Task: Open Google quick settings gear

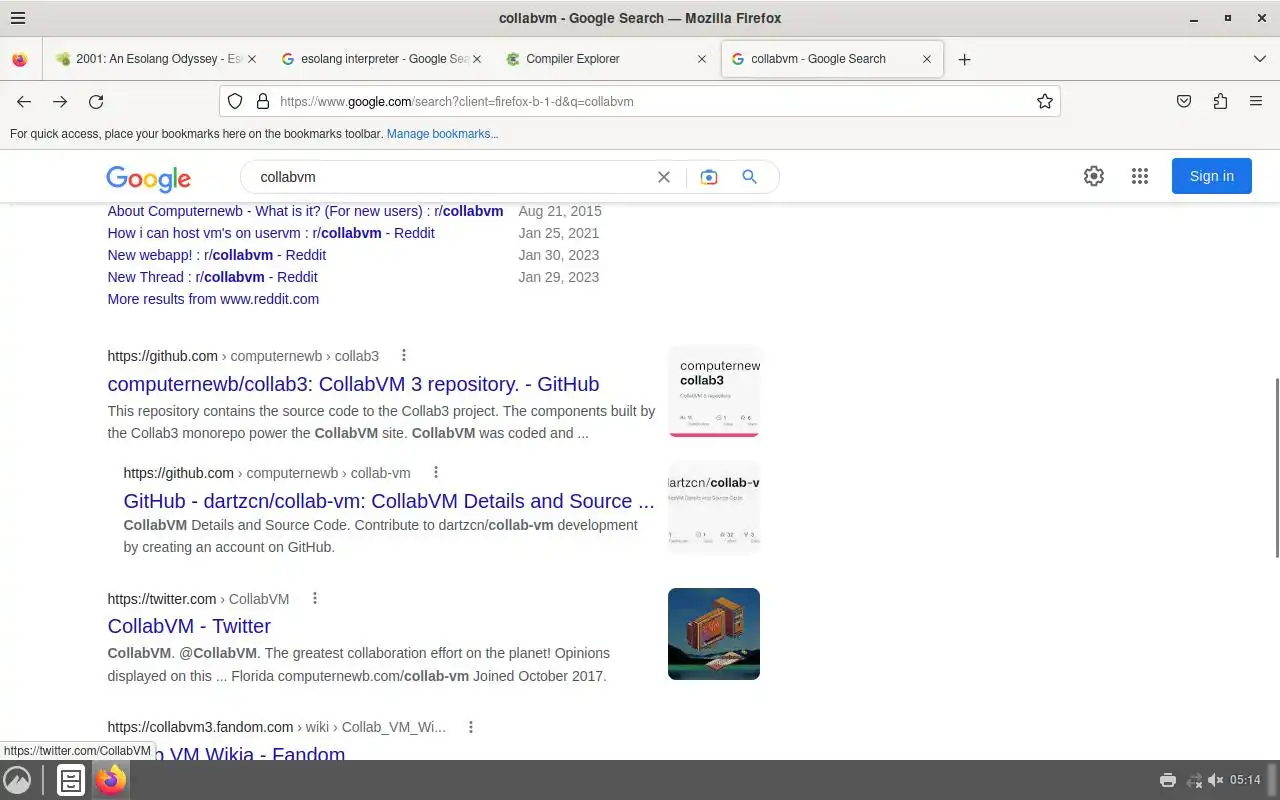Action: [1094, 176]
